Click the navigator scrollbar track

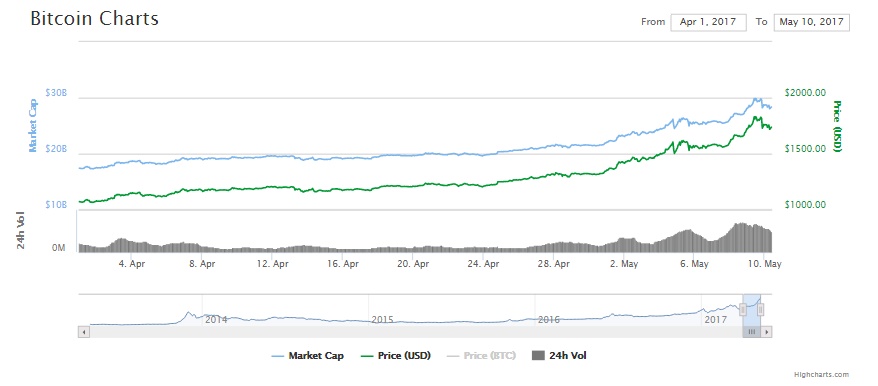point(415,332)
